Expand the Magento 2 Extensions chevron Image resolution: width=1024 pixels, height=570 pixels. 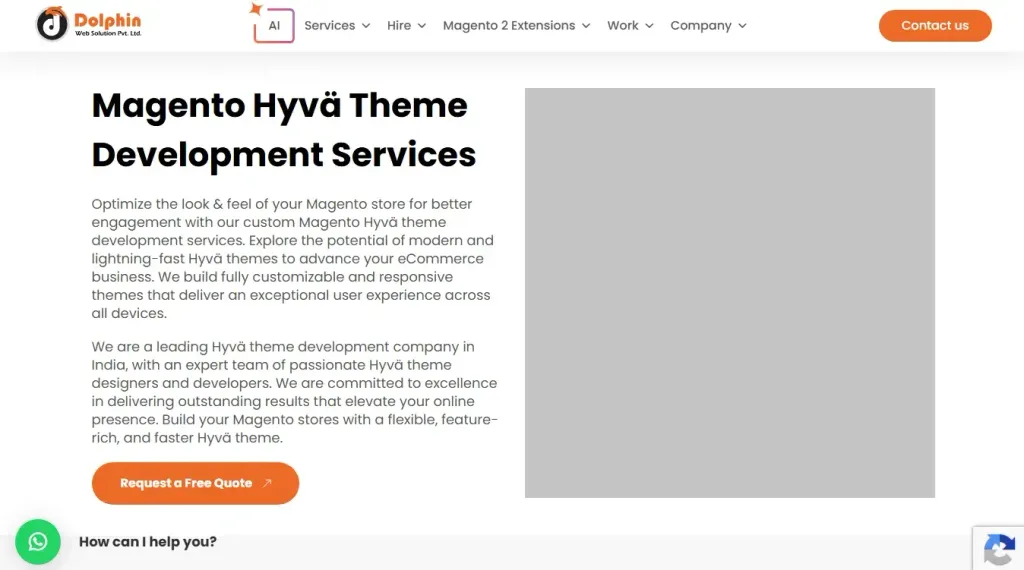pos(586,26)
